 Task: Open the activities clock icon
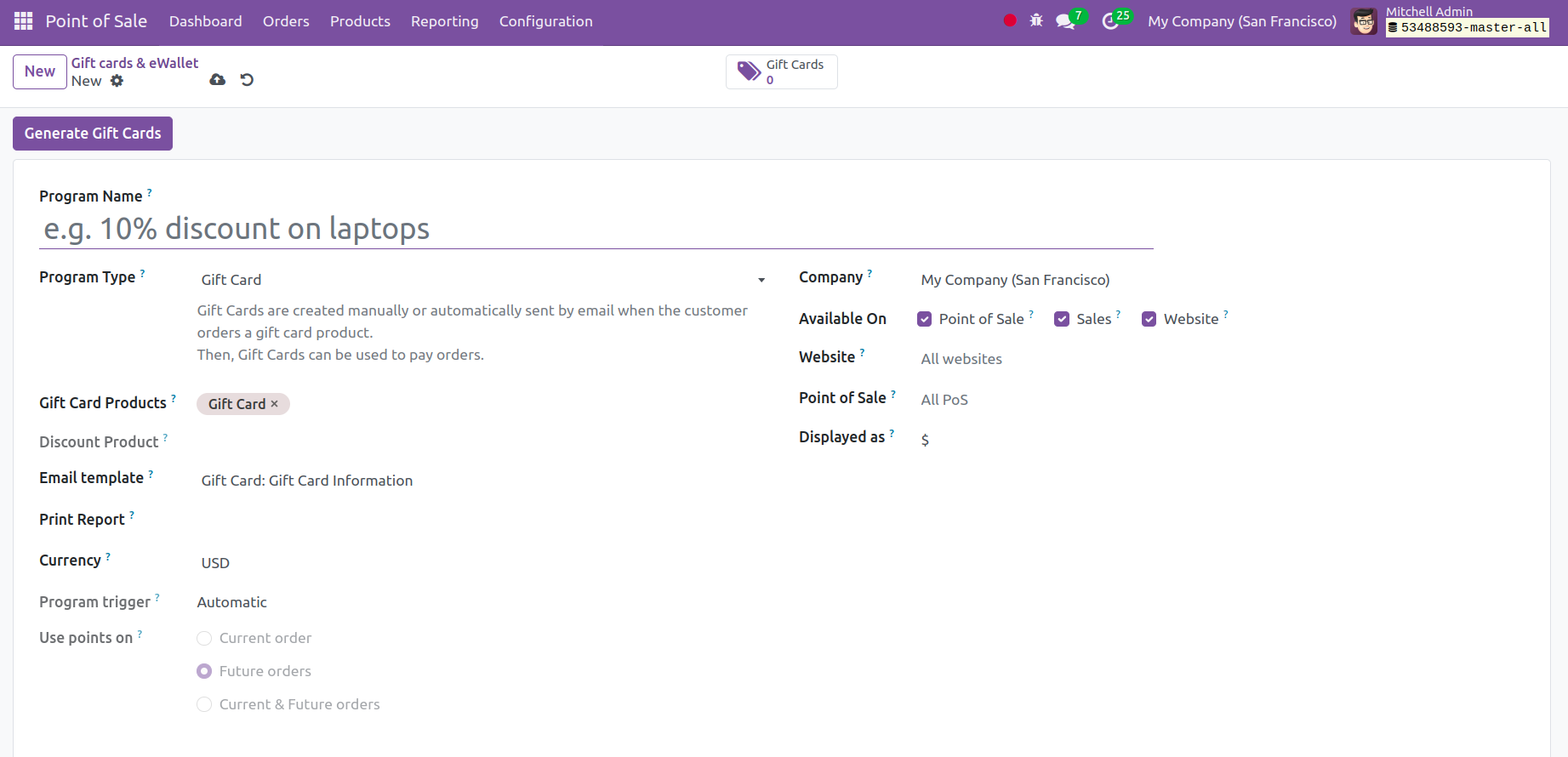1110,21
